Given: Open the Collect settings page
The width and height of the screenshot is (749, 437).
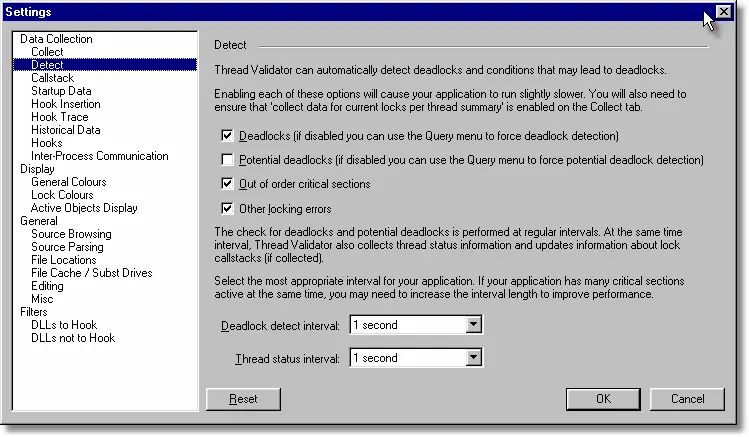Looking at the screenshot, I should (47, 52).
